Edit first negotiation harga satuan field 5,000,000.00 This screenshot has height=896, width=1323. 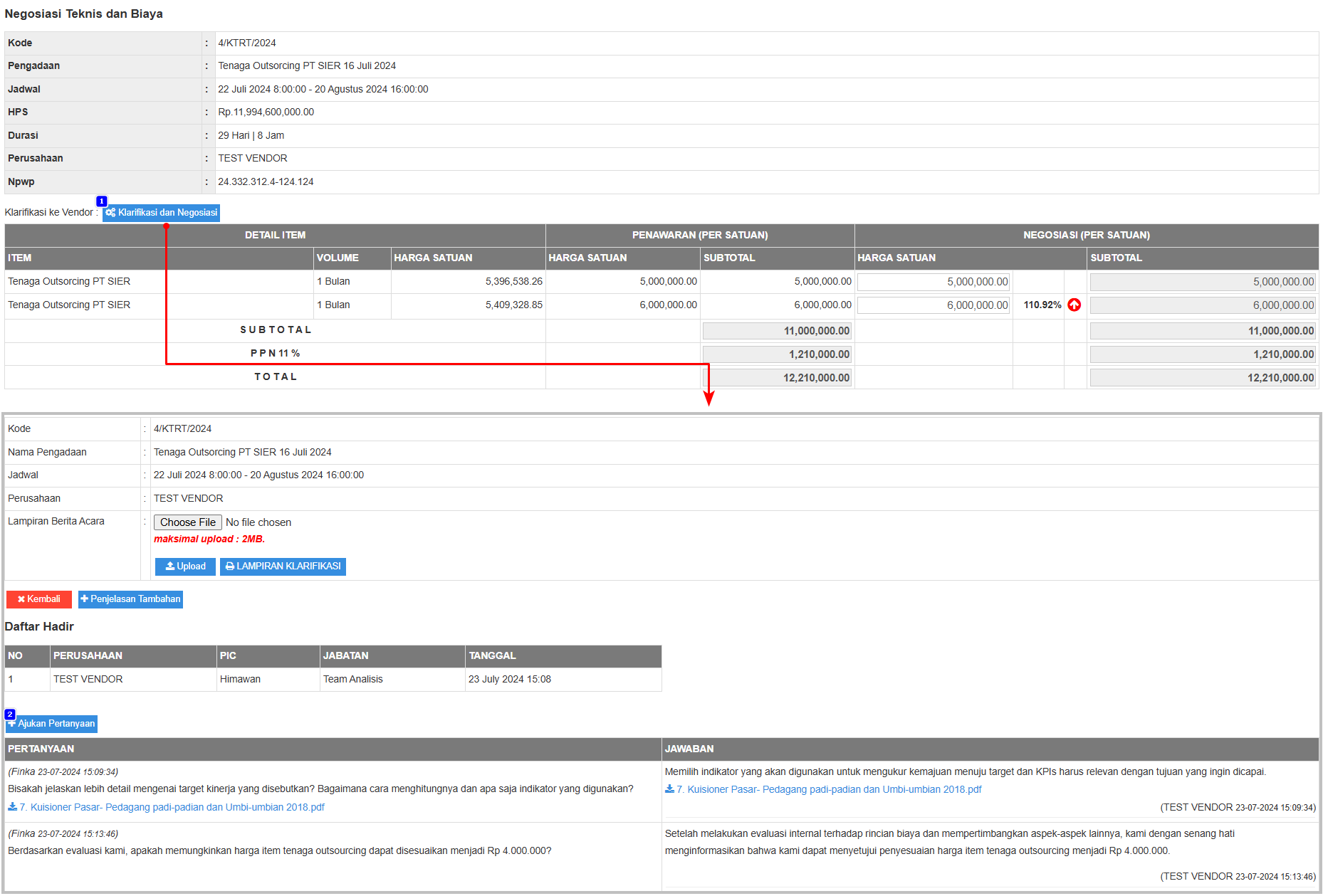tap(933, 282)
